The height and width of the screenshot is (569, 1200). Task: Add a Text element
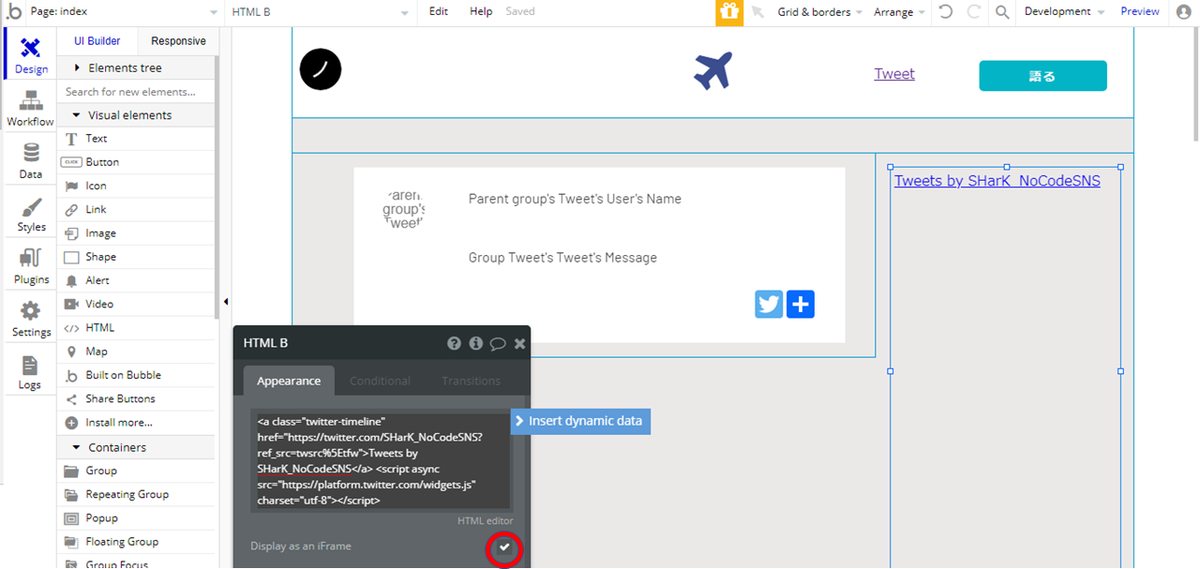click(x=136, y=139)
